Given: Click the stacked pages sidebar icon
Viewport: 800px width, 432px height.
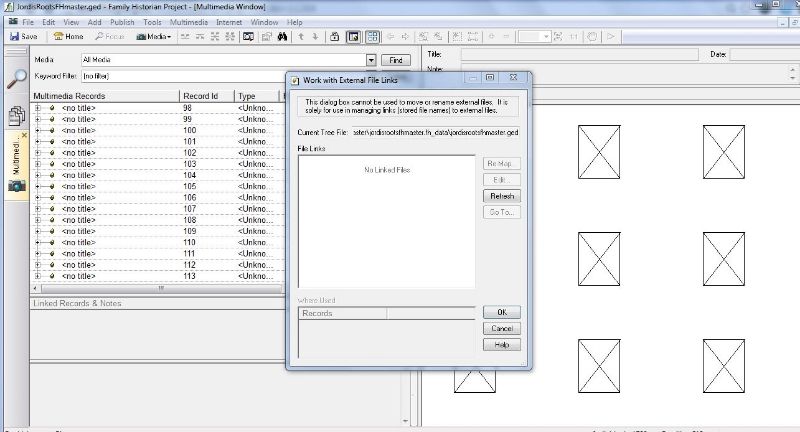Looking at the screenshot, I should [17, 115].
